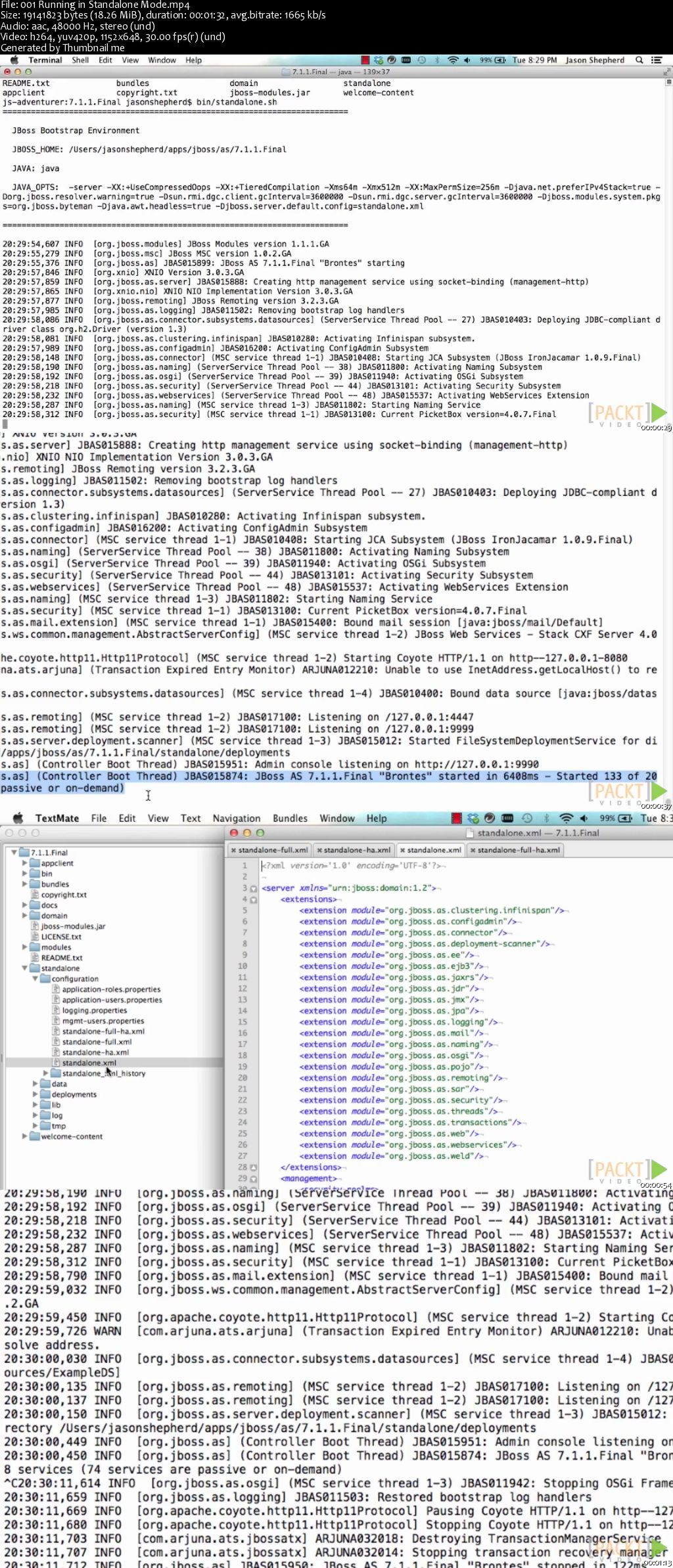The image size is (673, 1568).
Task: Click the Wi-Fi icon in Terminal's menu bar
Action: point(453,60)
